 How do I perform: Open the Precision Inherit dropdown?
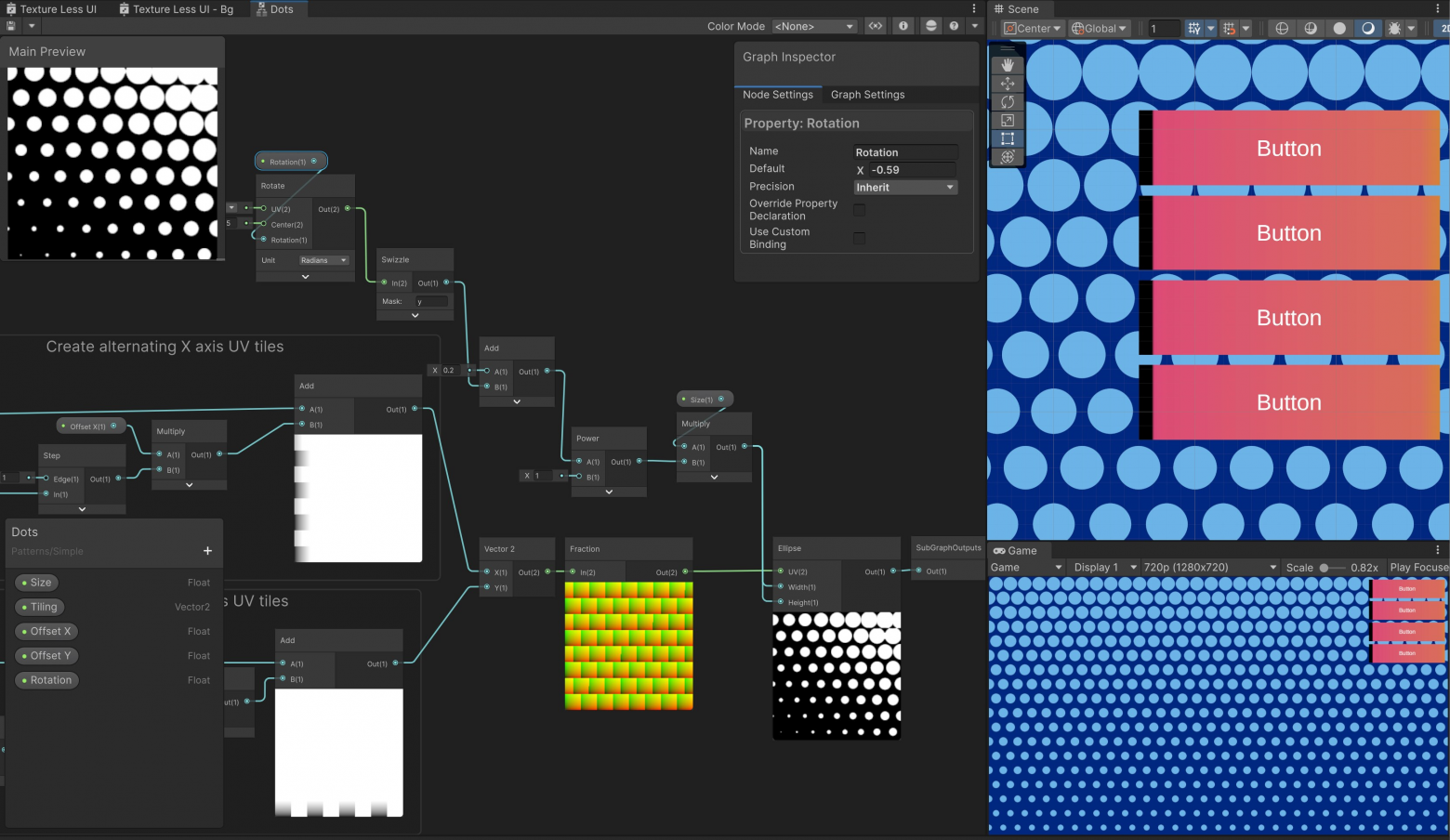pyautogui.click(x=904, y=188)
